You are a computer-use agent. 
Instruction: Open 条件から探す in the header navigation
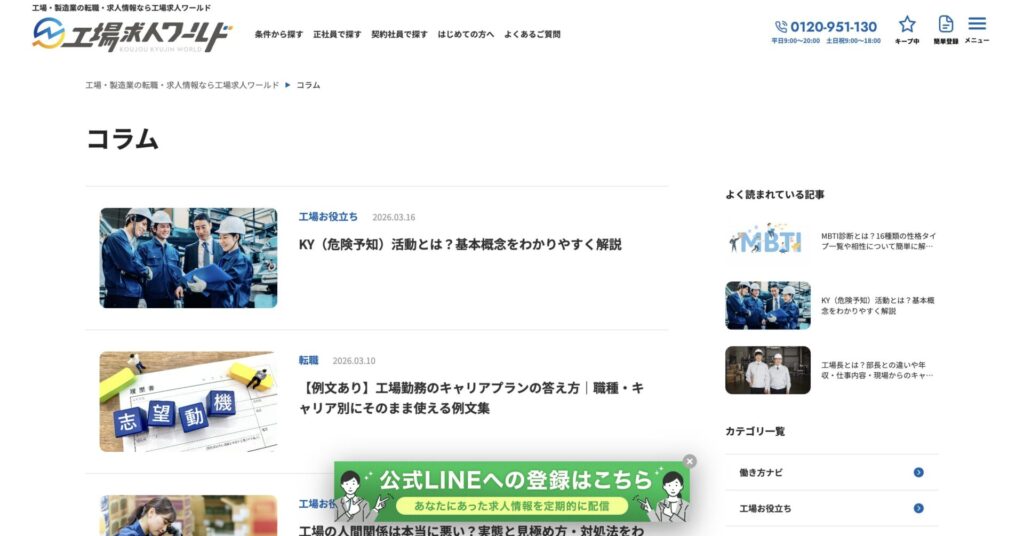click(x=279, y=35)
